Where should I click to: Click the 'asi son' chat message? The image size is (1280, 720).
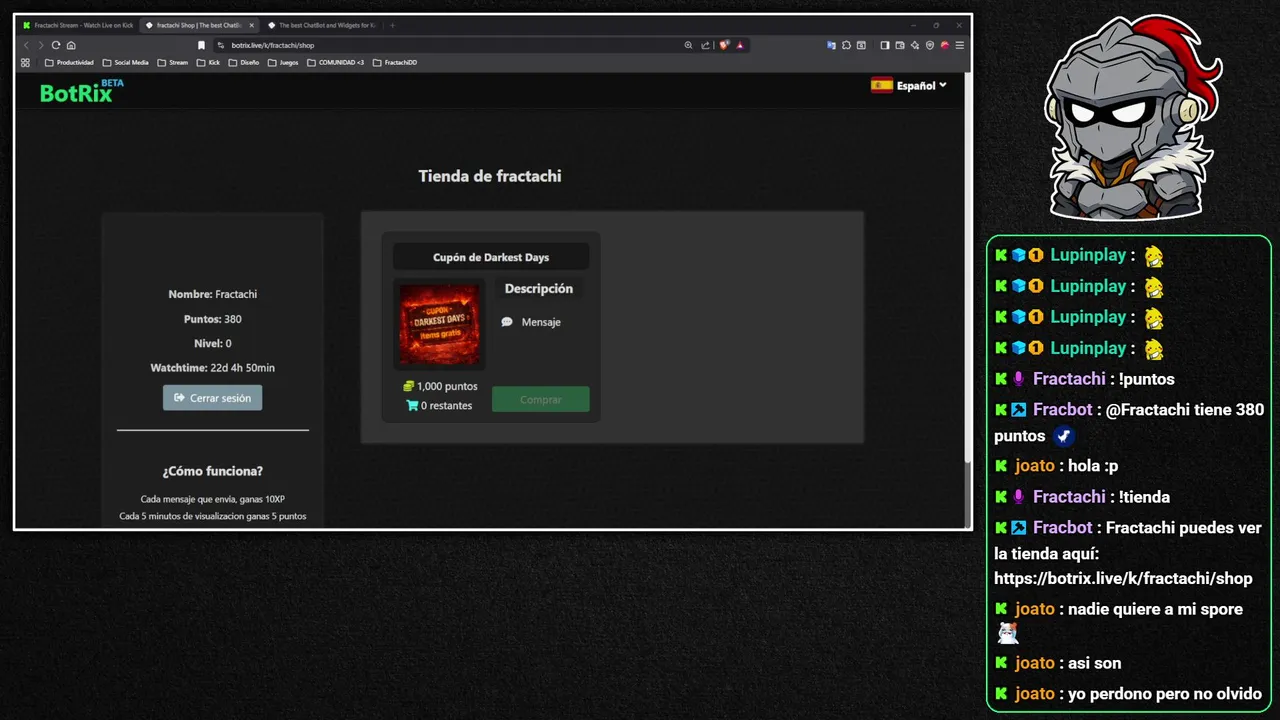click(1094, 663)
